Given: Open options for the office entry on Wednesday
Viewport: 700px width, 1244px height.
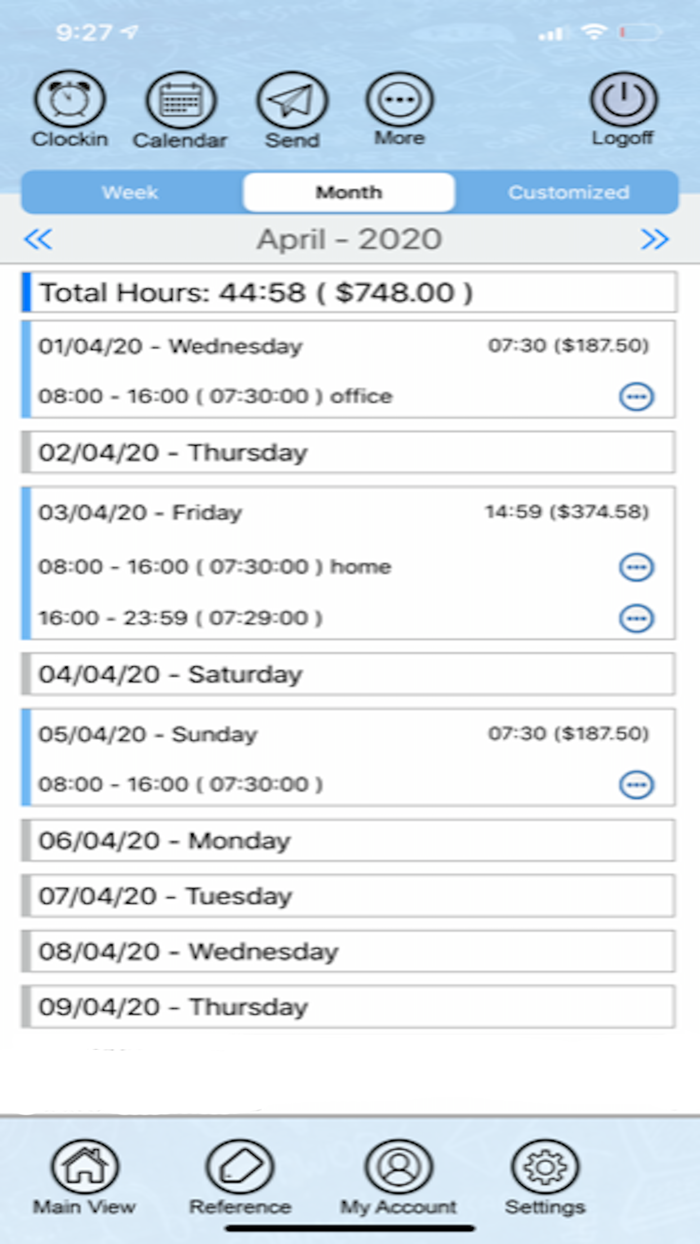Looking at the screenshot, I should click(x=638, y=396).
